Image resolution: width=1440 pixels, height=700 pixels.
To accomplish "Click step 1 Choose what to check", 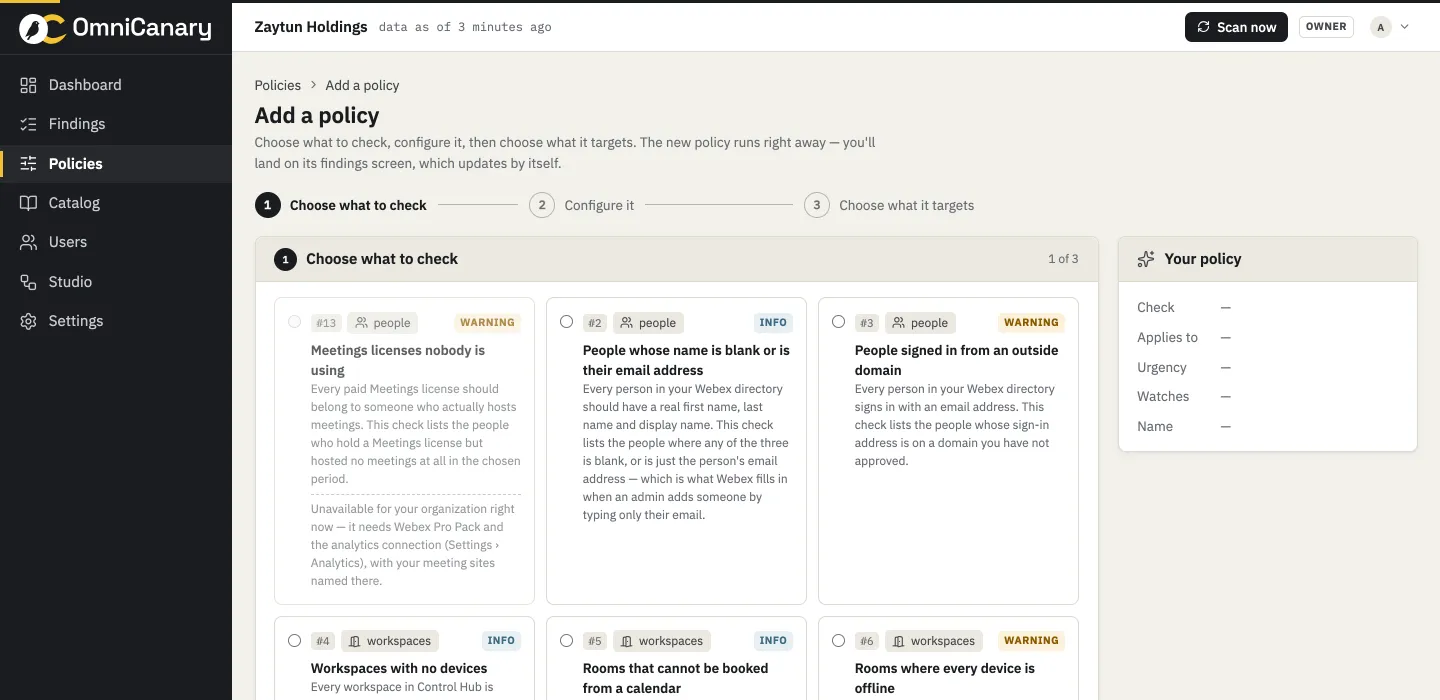I will pyautogui.click(x=341, y=205).
